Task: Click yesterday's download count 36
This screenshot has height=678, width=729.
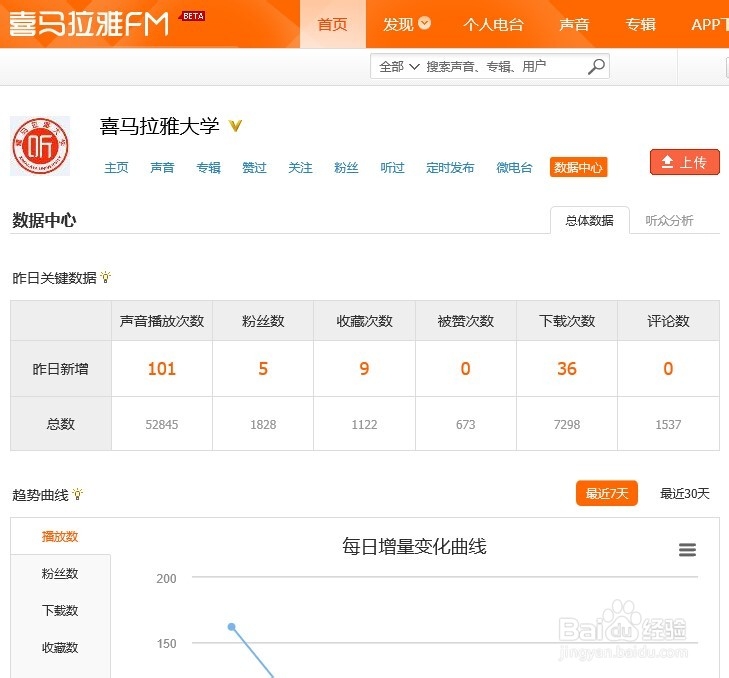Action: click(x=567, y=369)
